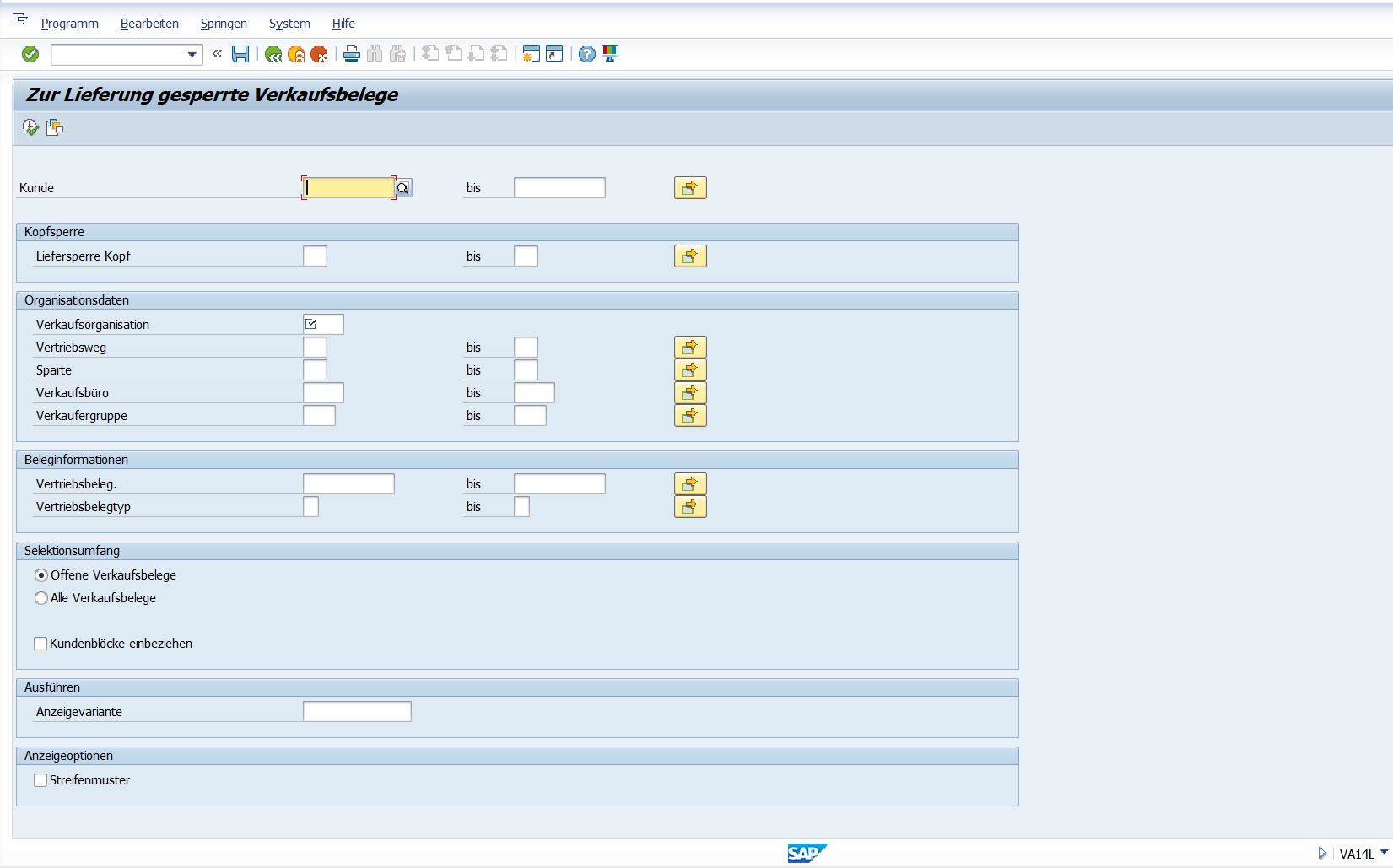1393x868 pixels.
Task: Click the Next Page icon
Action: 476,54
